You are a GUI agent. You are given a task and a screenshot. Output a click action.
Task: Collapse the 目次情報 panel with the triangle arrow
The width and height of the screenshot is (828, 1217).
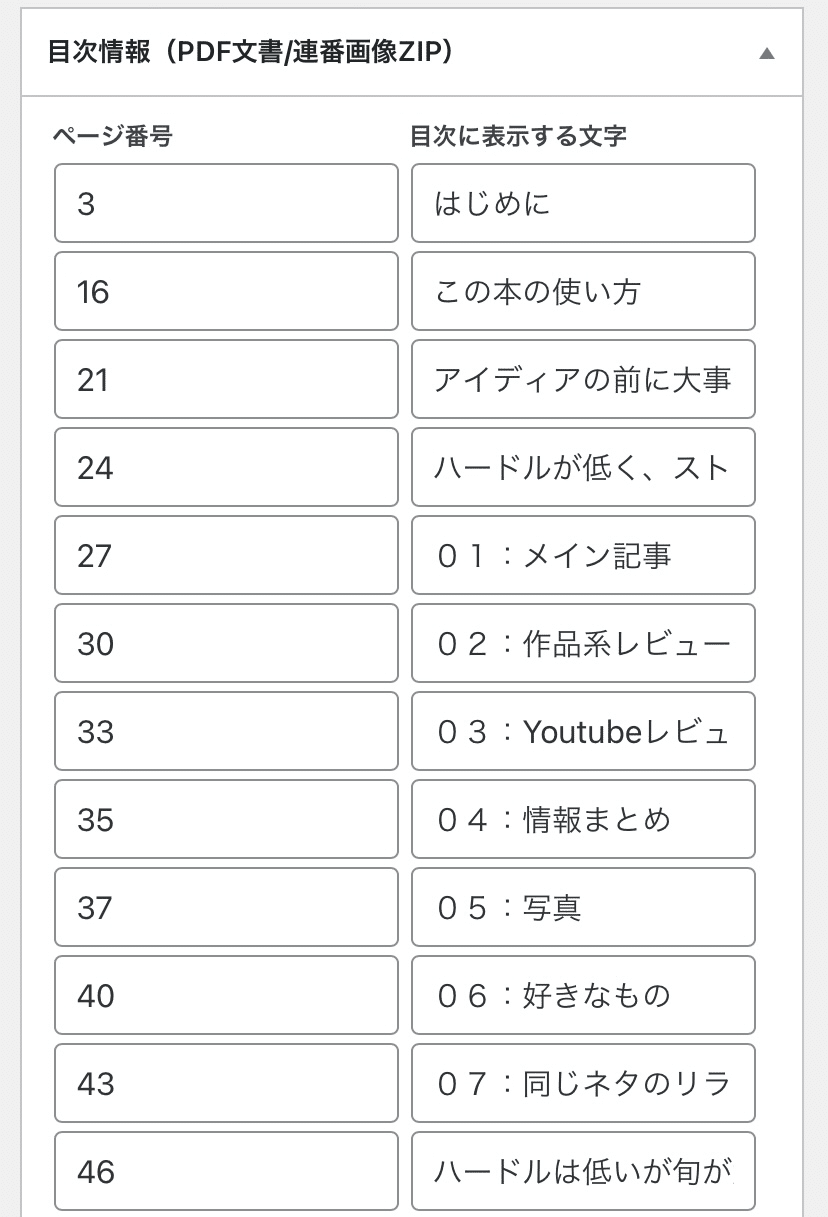pyautogui.click(x=767, y=54)
